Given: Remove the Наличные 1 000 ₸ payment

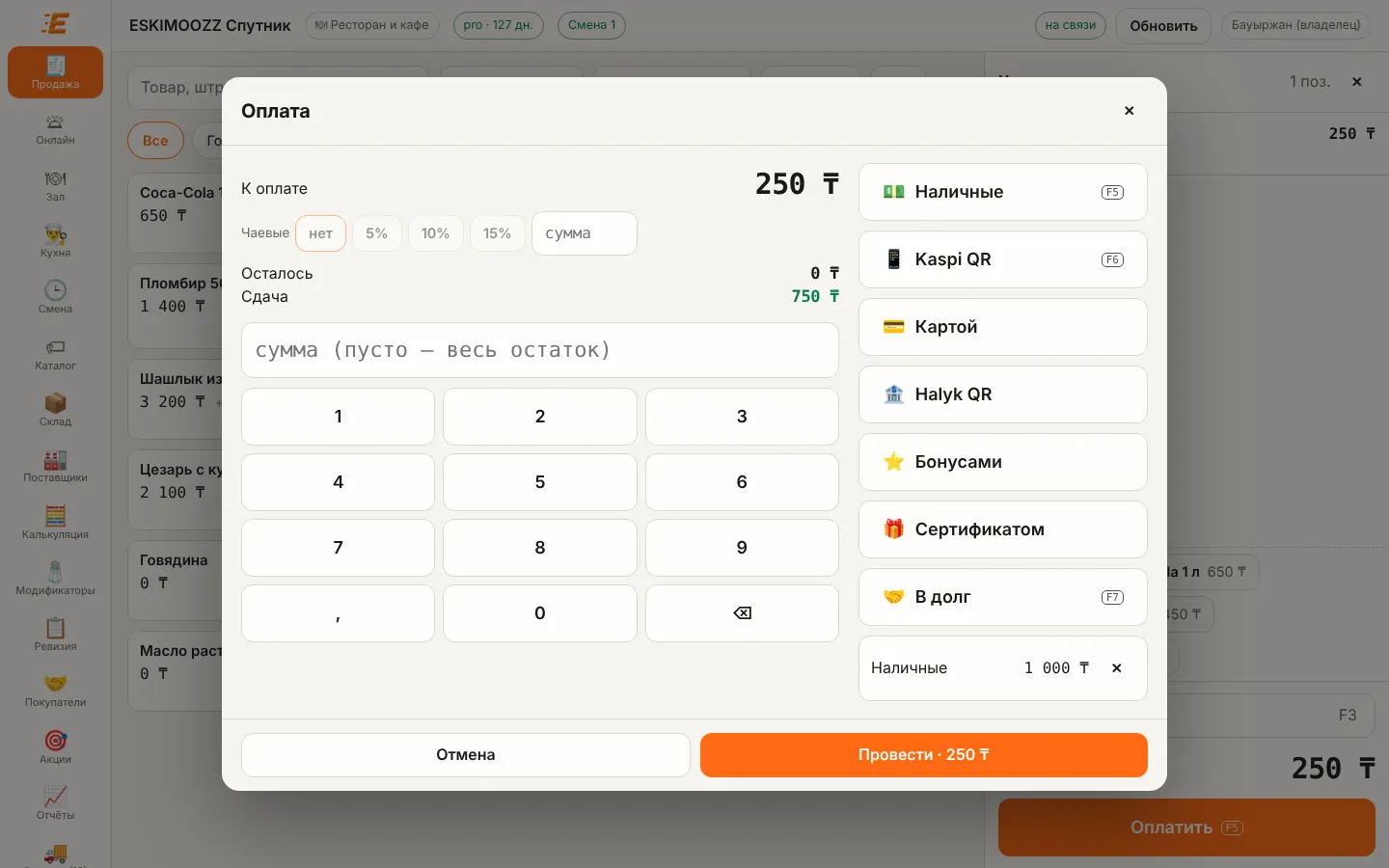Looking at the screenshot, I should coord(1116,668).
